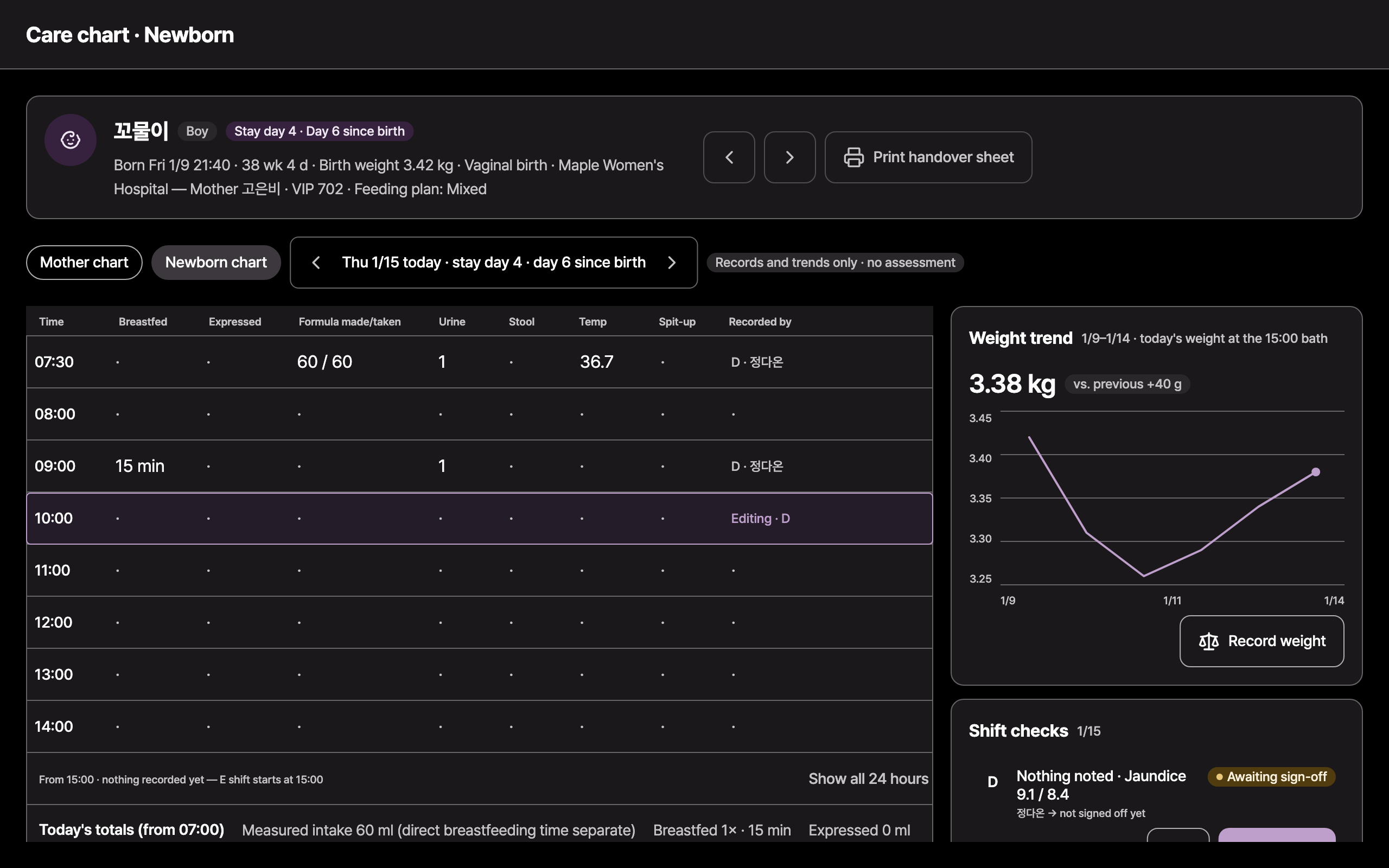The image size is (1389, 868).
Task: Click the scale icon on Record weight
Action: coord(1209,641)
